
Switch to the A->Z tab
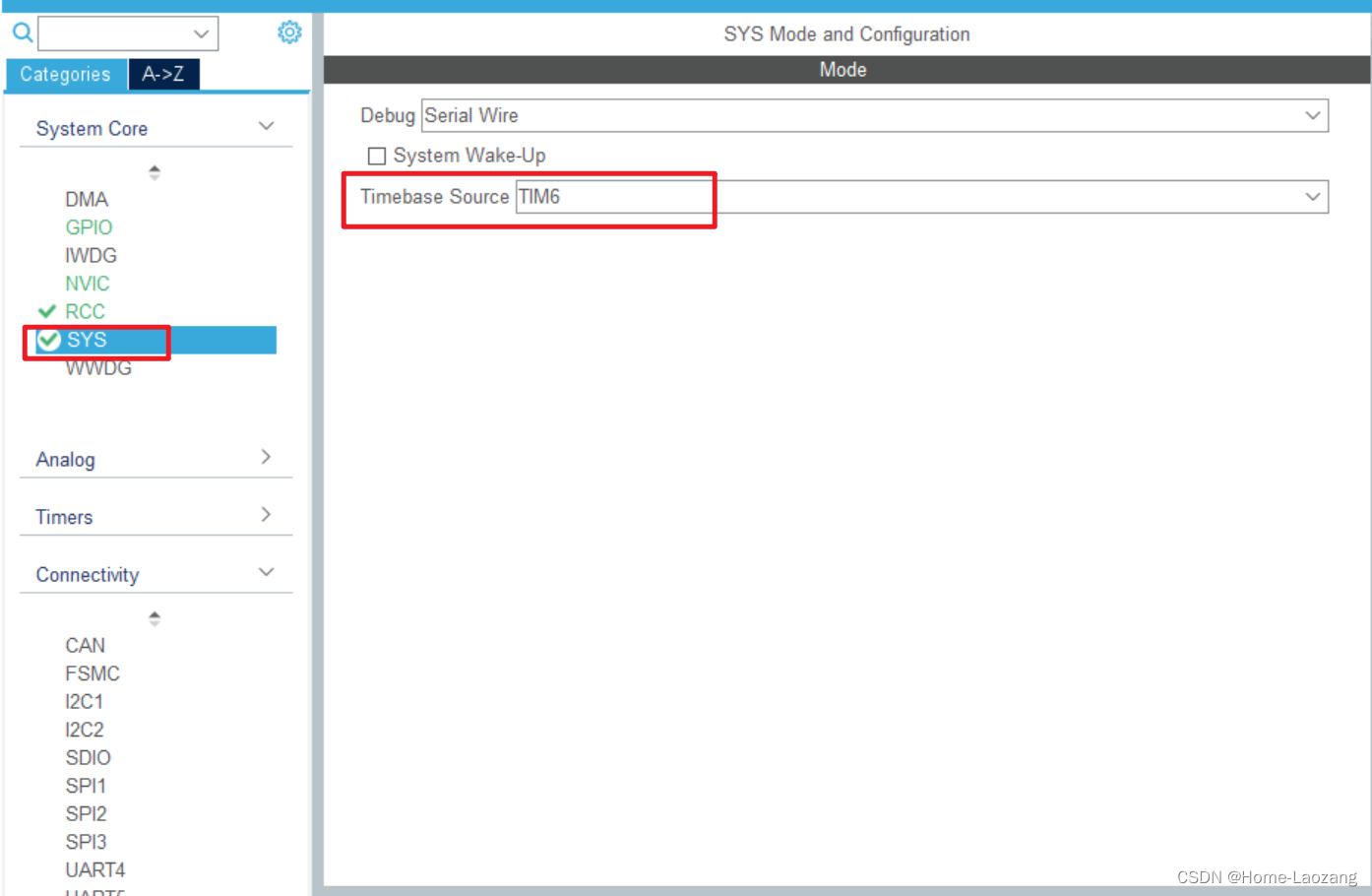[x=163, y=74]
